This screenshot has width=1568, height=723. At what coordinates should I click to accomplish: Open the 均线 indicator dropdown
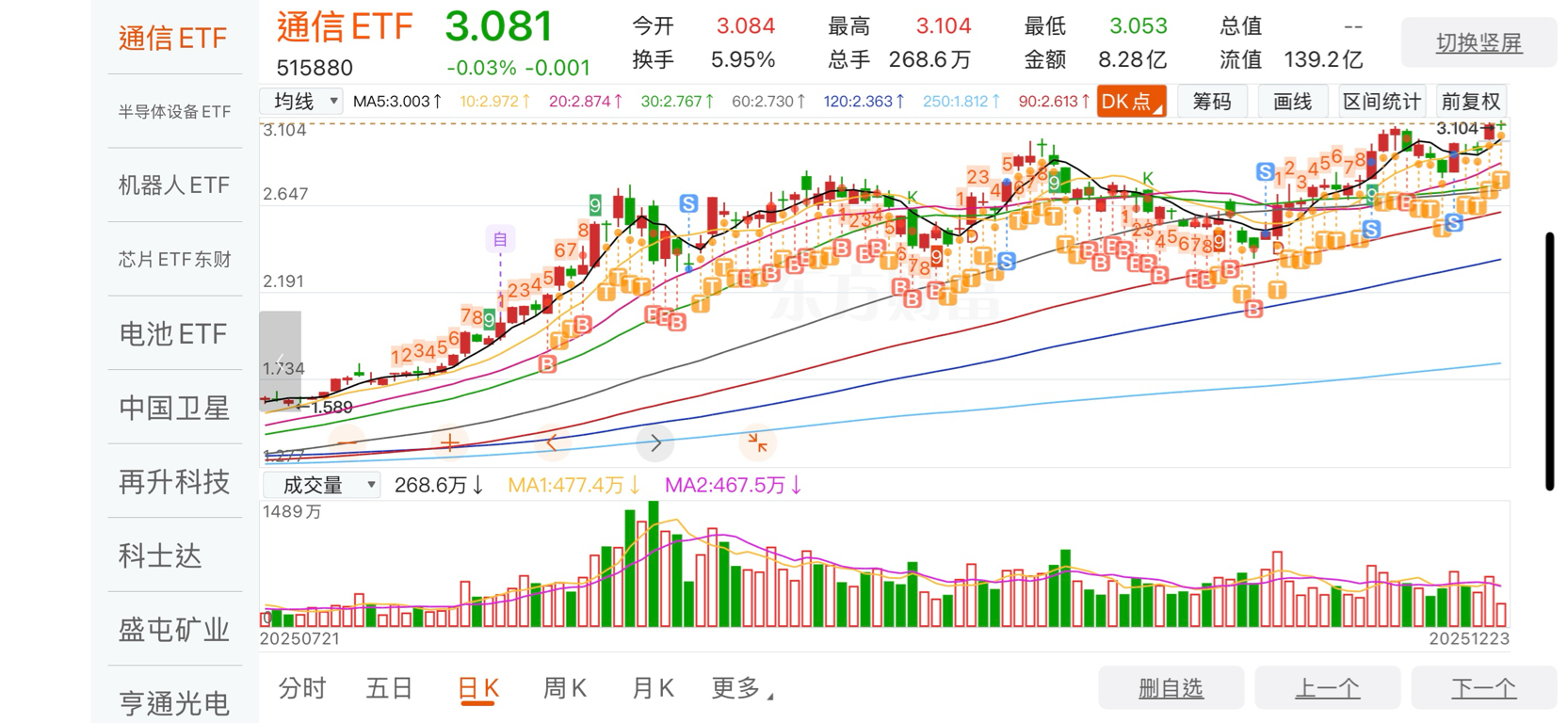tap(301, 101)
